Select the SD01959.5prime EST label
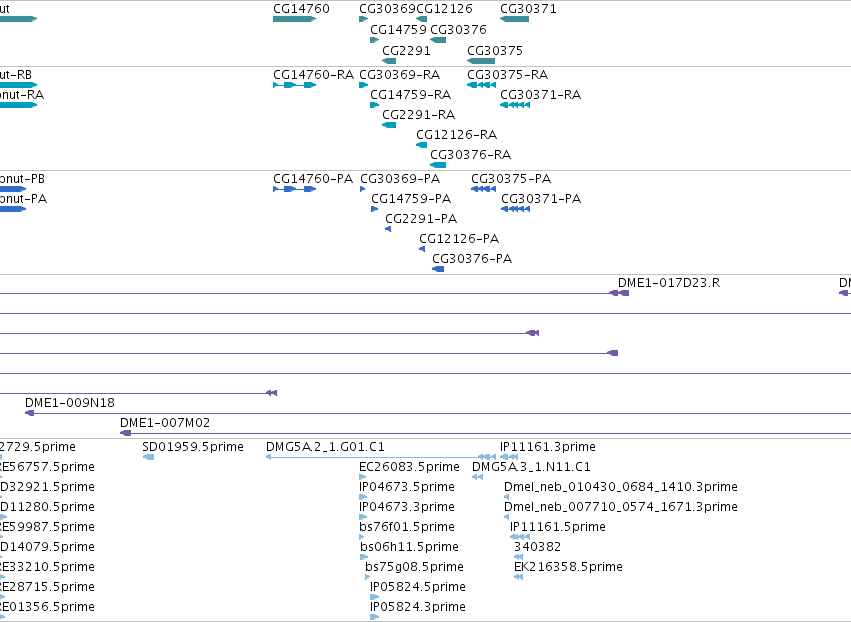 193,447
